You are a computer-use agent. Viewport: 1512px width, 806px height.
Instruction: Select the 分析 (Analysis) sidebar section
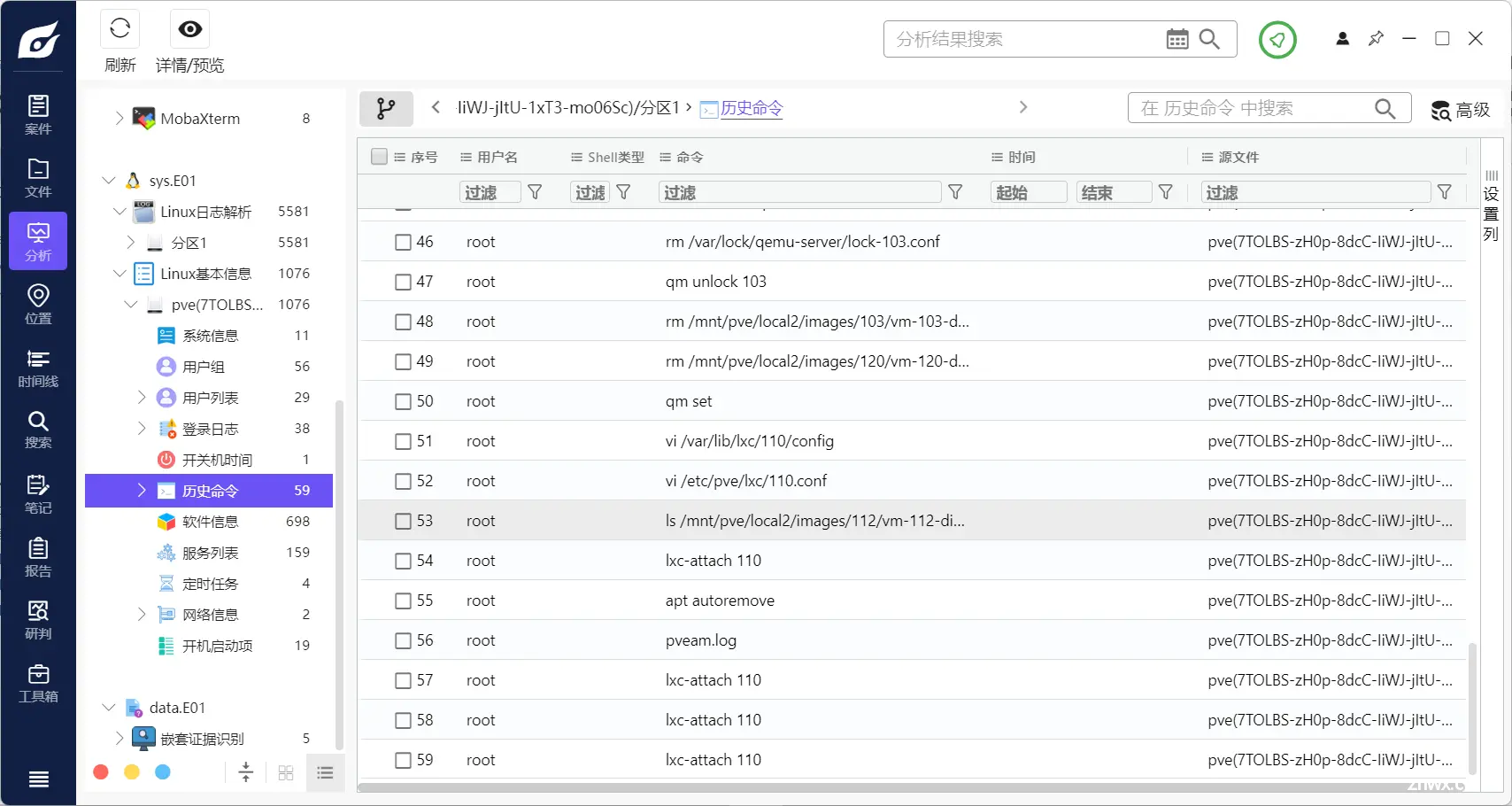[38, 241]
